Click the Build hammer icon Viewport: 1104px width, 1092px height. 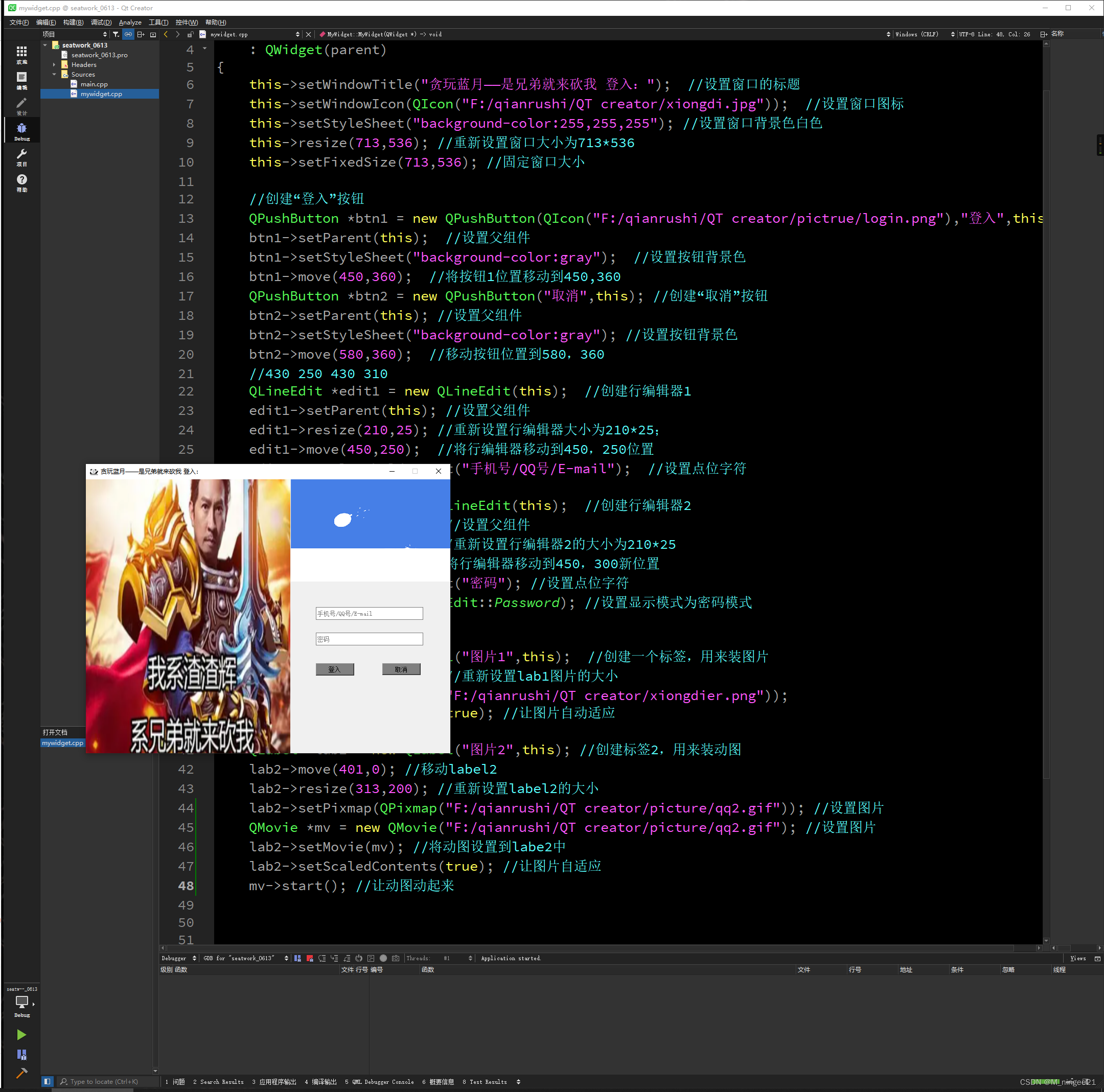point(21,1073)
